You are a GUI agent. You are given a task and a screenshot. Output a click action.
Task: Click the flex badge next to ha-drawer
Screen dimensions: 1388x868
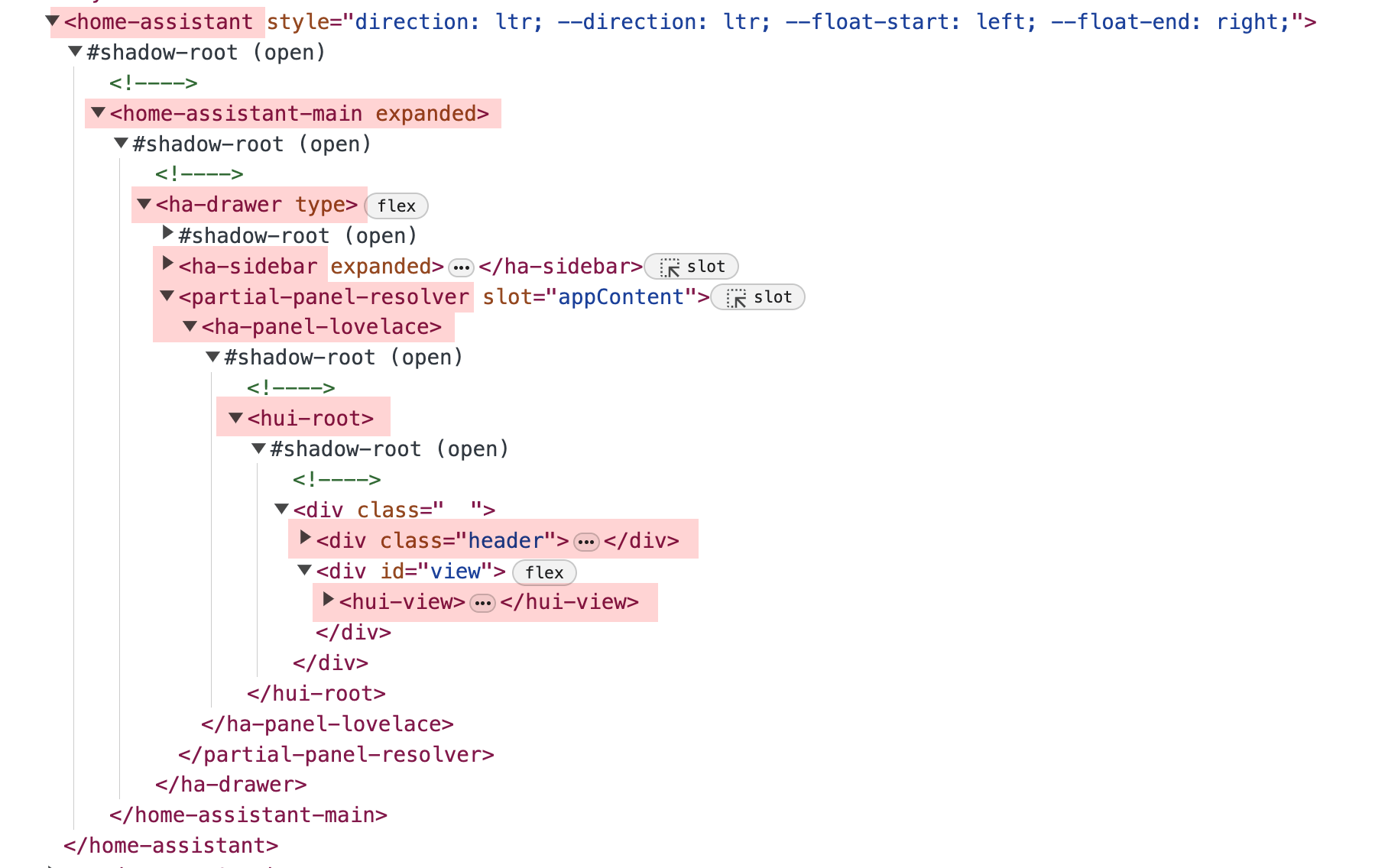click(397, 206)
